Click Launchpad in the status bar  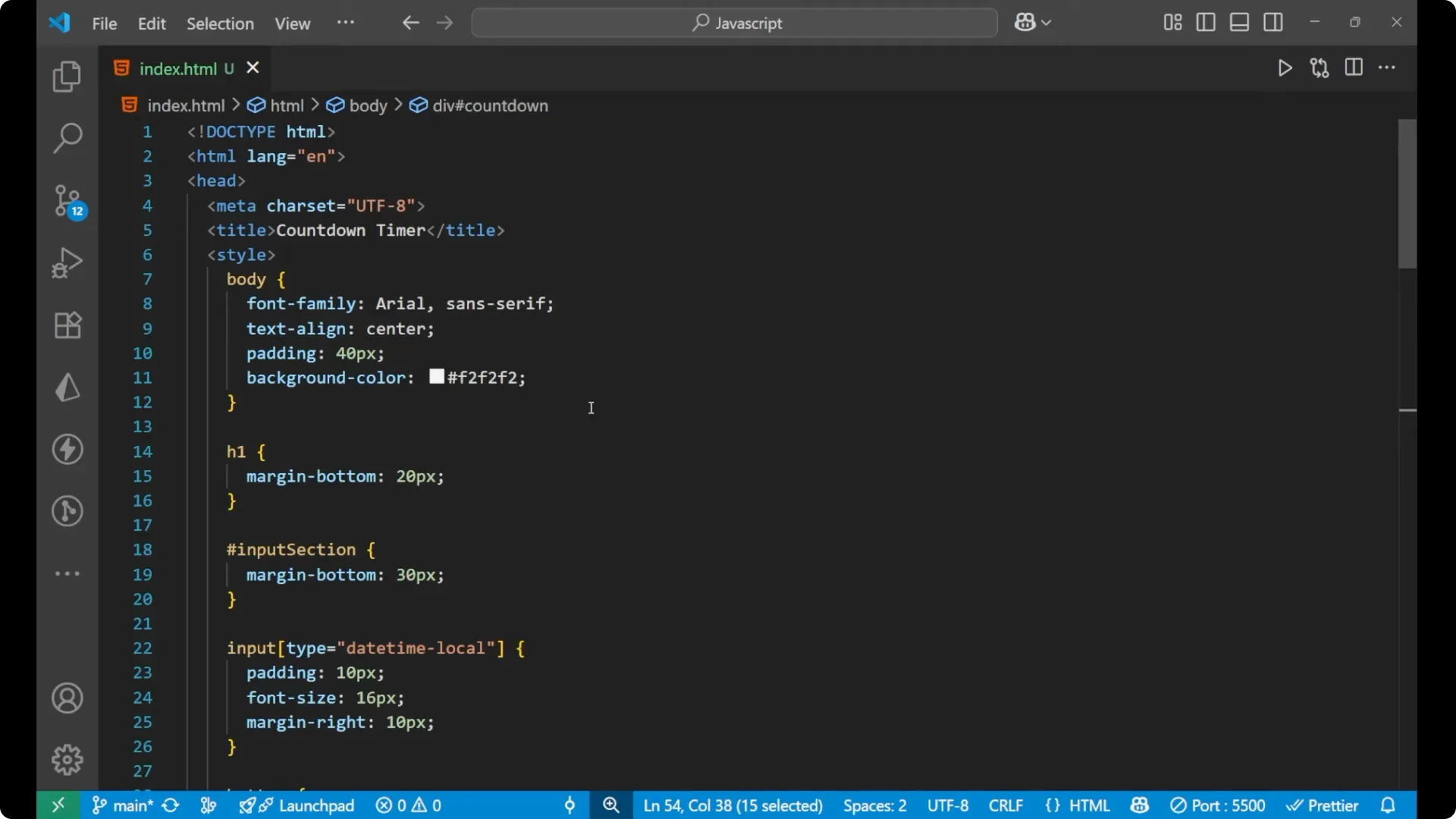click(x=318, y=805)
